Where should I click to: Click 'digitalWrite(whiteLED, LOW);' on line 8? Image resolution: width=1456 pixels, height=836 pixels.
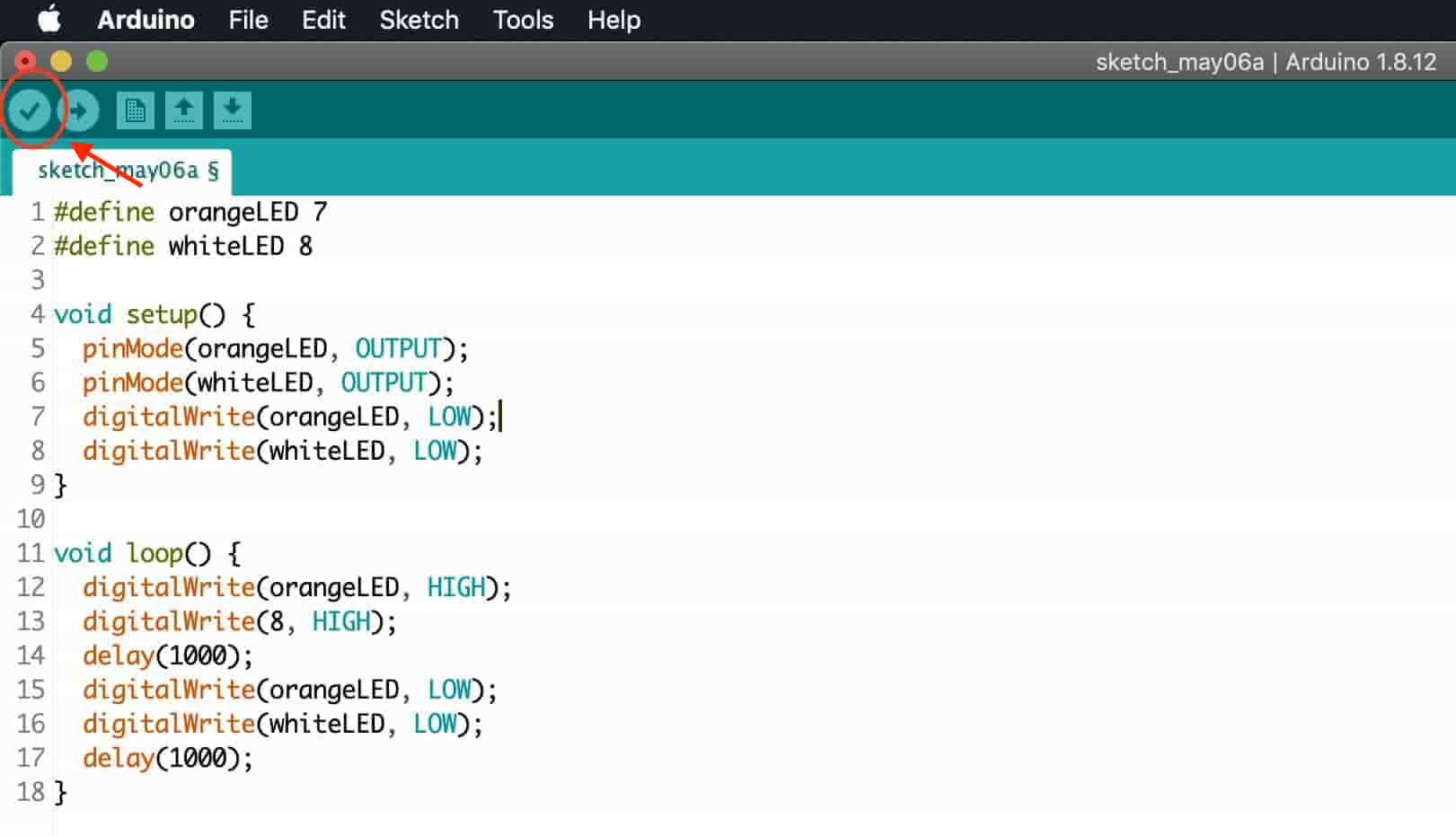(283, 451)
